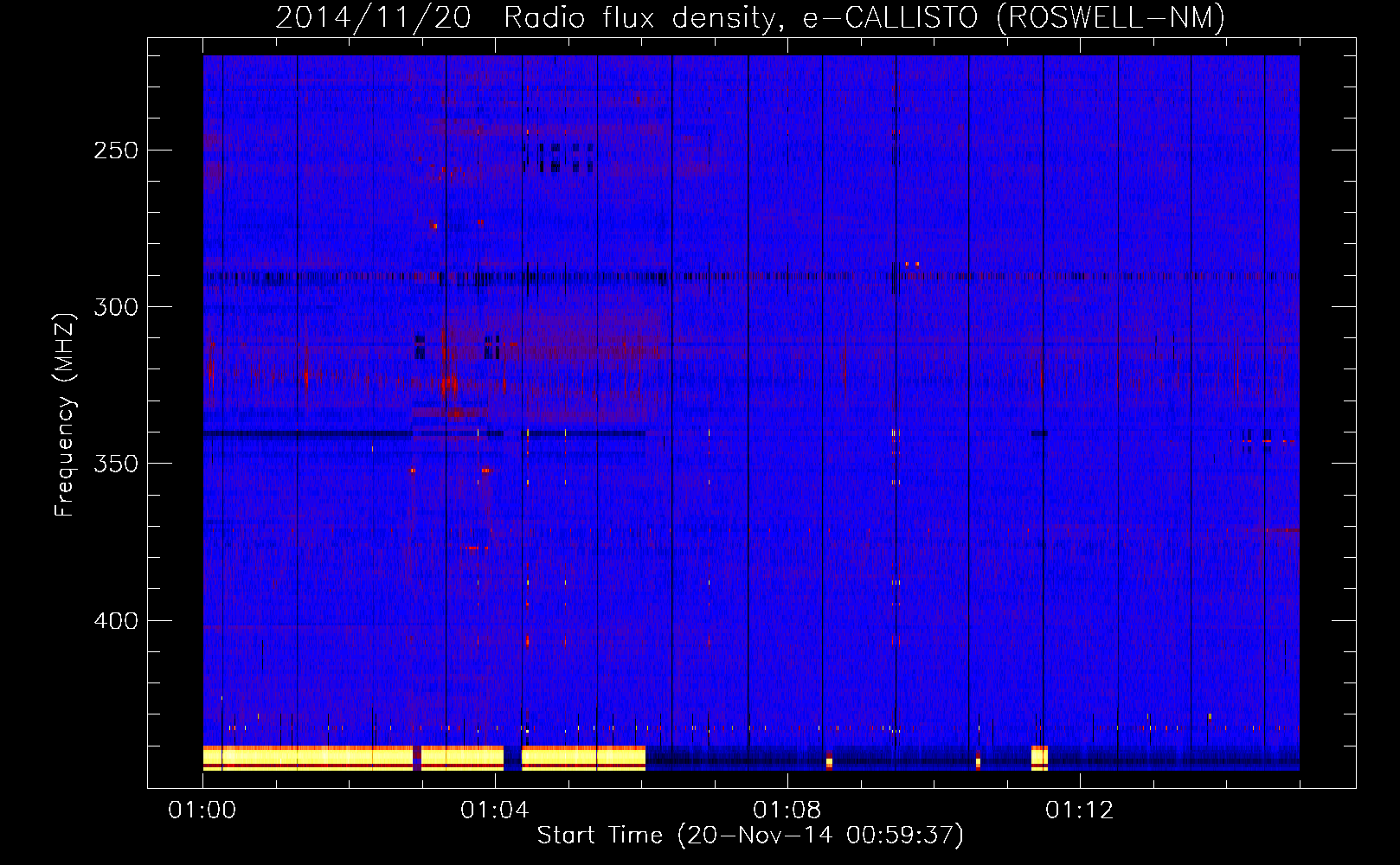The width and height of the screenshot is (1400, 865).
Task: Select the 400 frequency tick label
Action: [116, 621]
